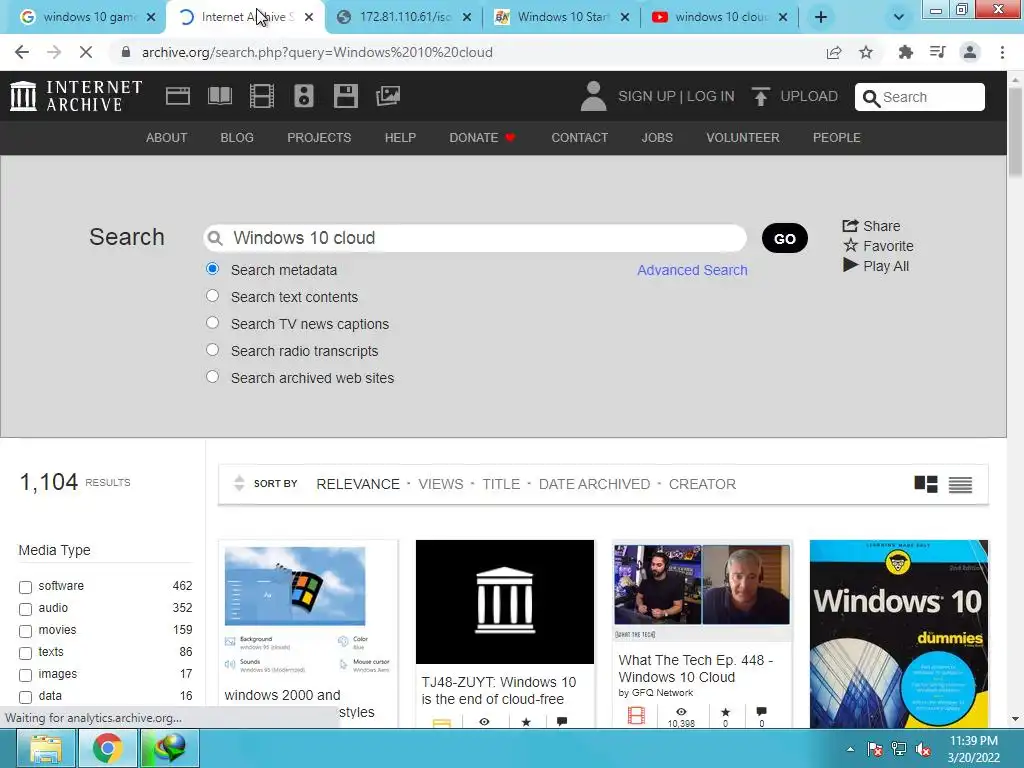The height and width of the screenshot is (768, 1024).
Task: Switch to the Windows 10 Start tab
Action: pos(562,17)
